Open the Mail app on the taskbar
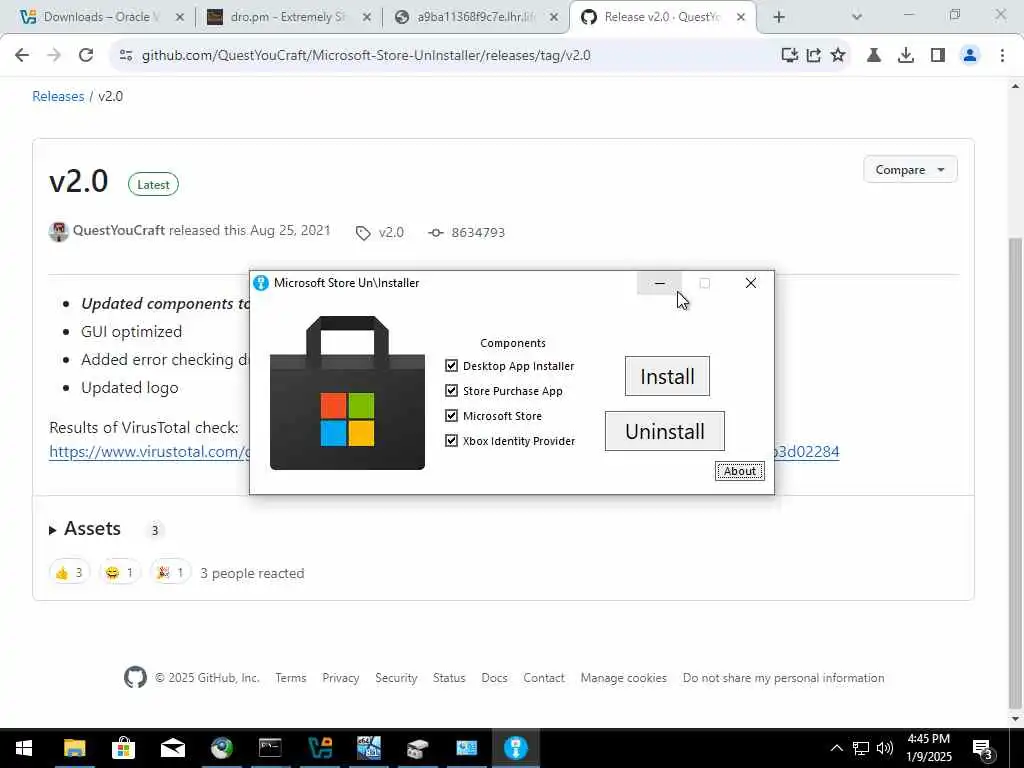 [172, 748]
